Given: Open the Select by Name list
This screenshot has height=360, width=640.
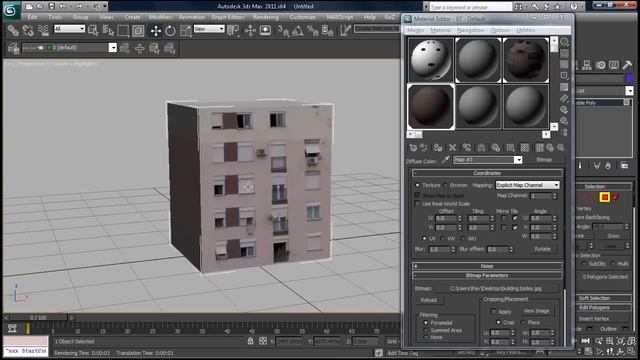Looking at the screenshot, I should click(108, 31).
